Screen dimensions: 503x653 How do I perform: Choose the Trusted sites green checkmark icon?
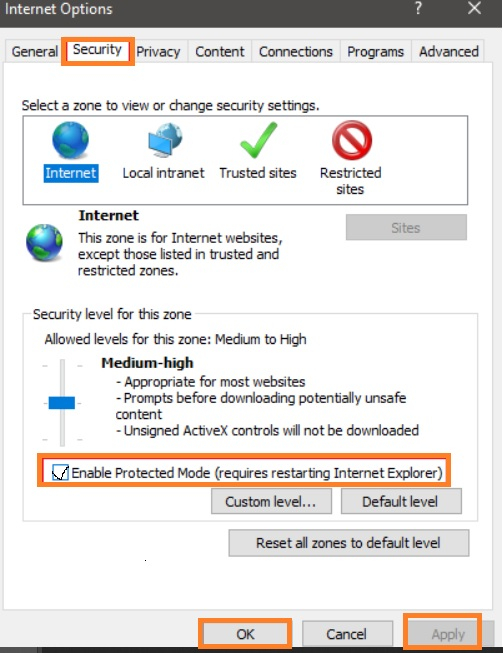[259, 140]
